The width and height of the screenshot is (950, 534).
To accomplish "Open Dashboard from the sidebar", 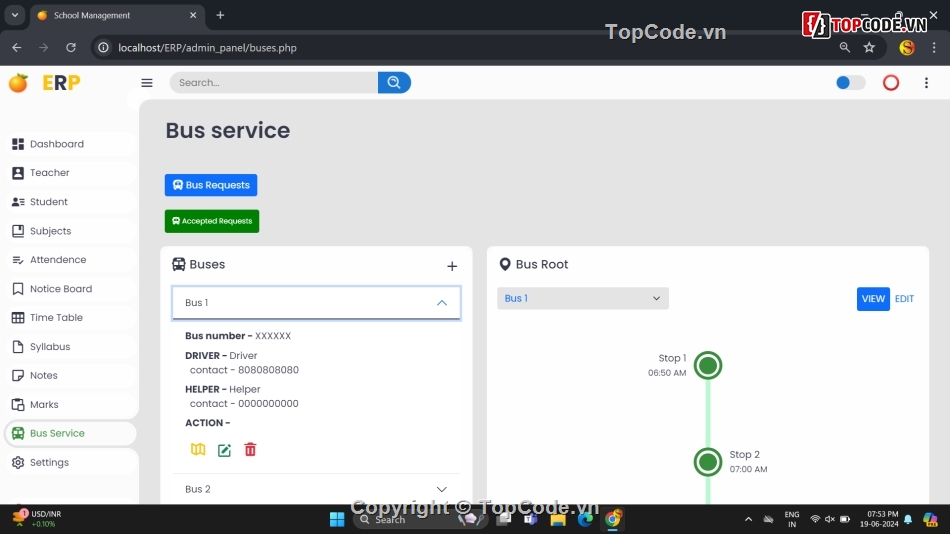I will (x=57, y=144).
